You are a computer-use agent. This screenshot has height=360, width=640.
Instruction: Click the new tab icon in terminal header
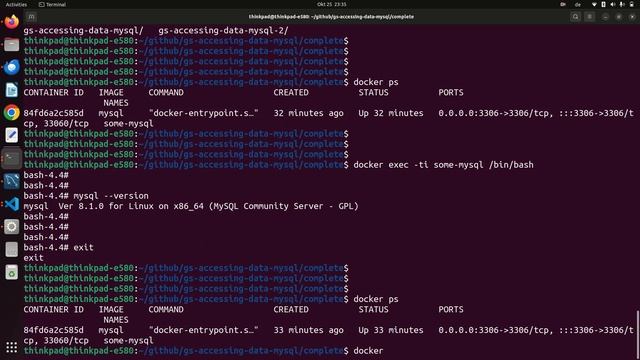(31, 17)
